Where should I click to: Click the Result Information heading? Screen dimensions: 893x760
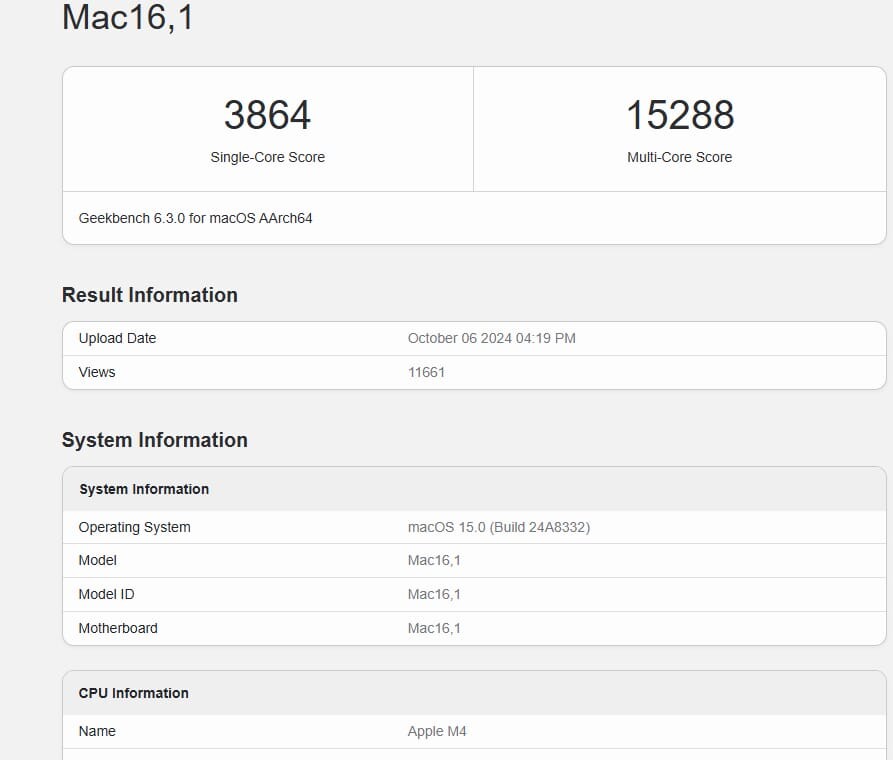click(149, 295)
